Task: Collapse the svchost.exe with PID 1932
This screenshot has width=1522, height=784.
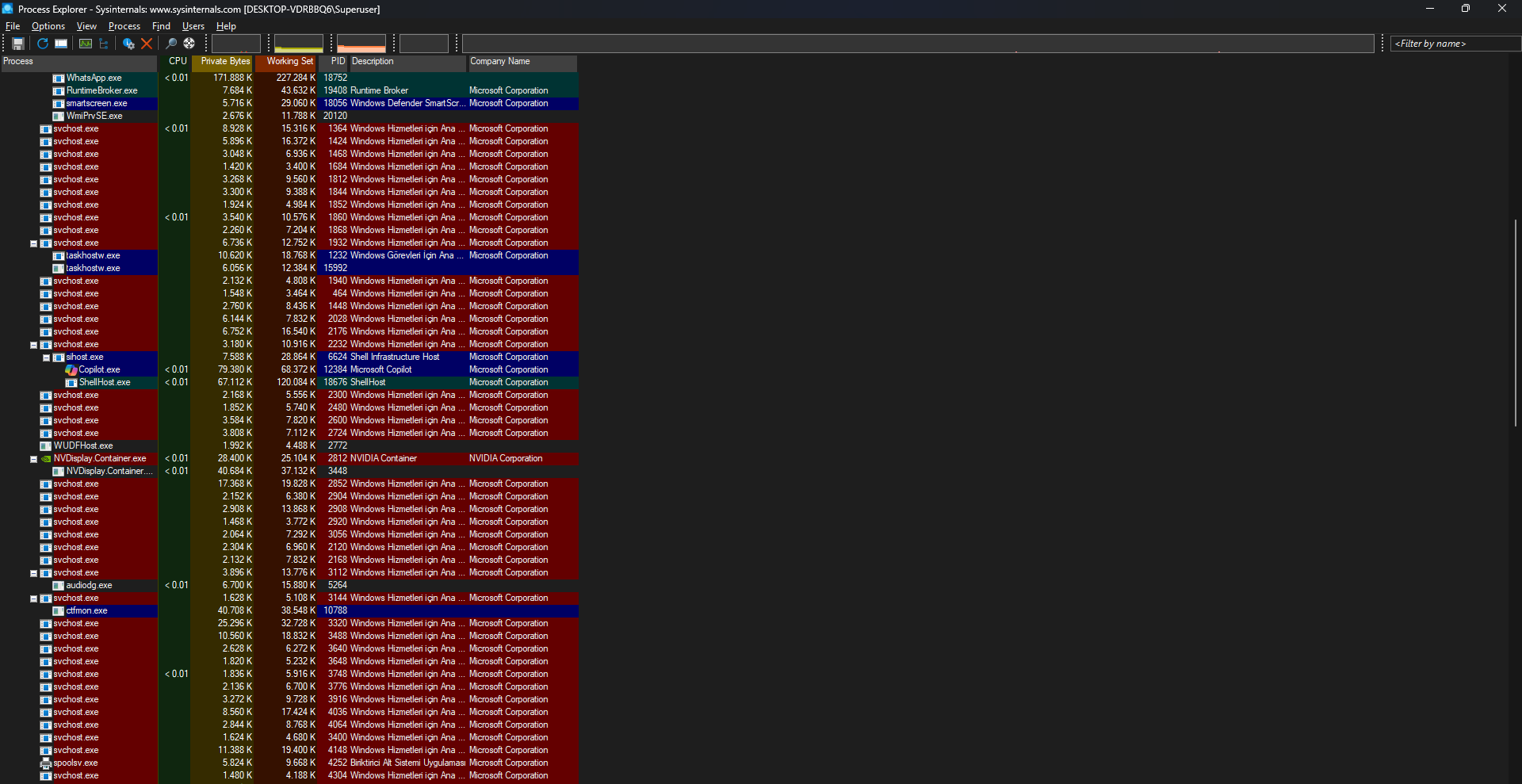Action: tap(34, 243)
